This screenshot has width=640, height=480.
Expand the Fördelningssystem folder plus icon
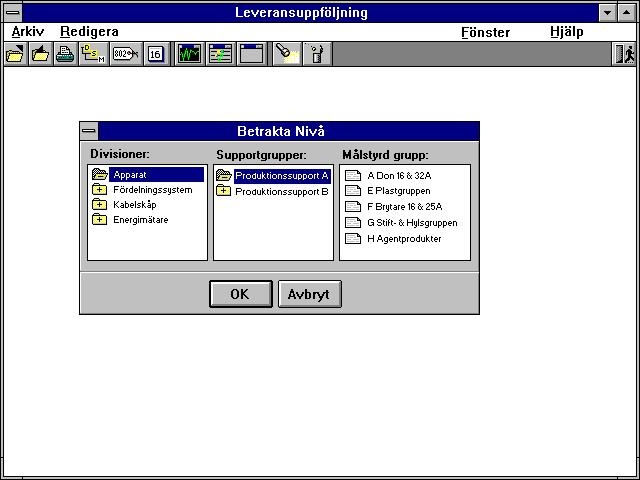99,189
